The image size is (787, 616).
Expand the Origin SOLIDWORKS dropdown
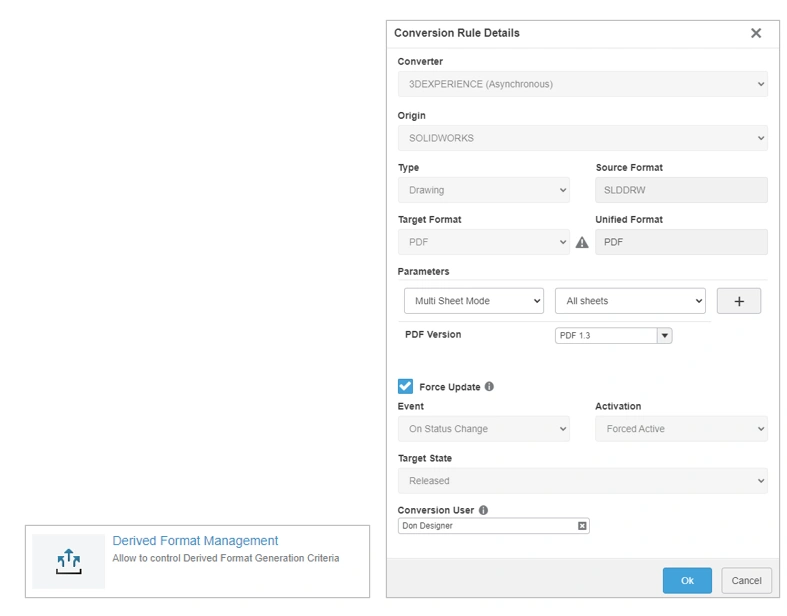pyautogui.click(x=582, y=138)
